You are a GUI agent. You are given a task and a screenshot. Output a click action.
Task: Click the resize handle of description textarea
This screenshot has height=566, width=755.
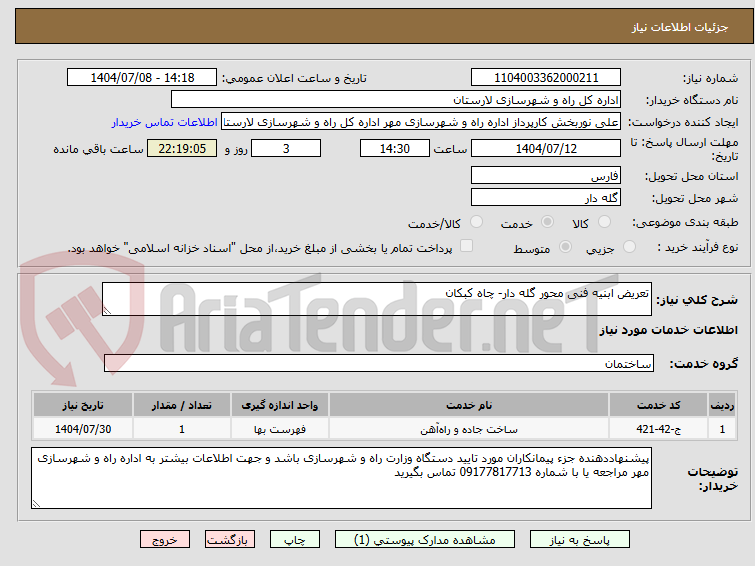107,311
